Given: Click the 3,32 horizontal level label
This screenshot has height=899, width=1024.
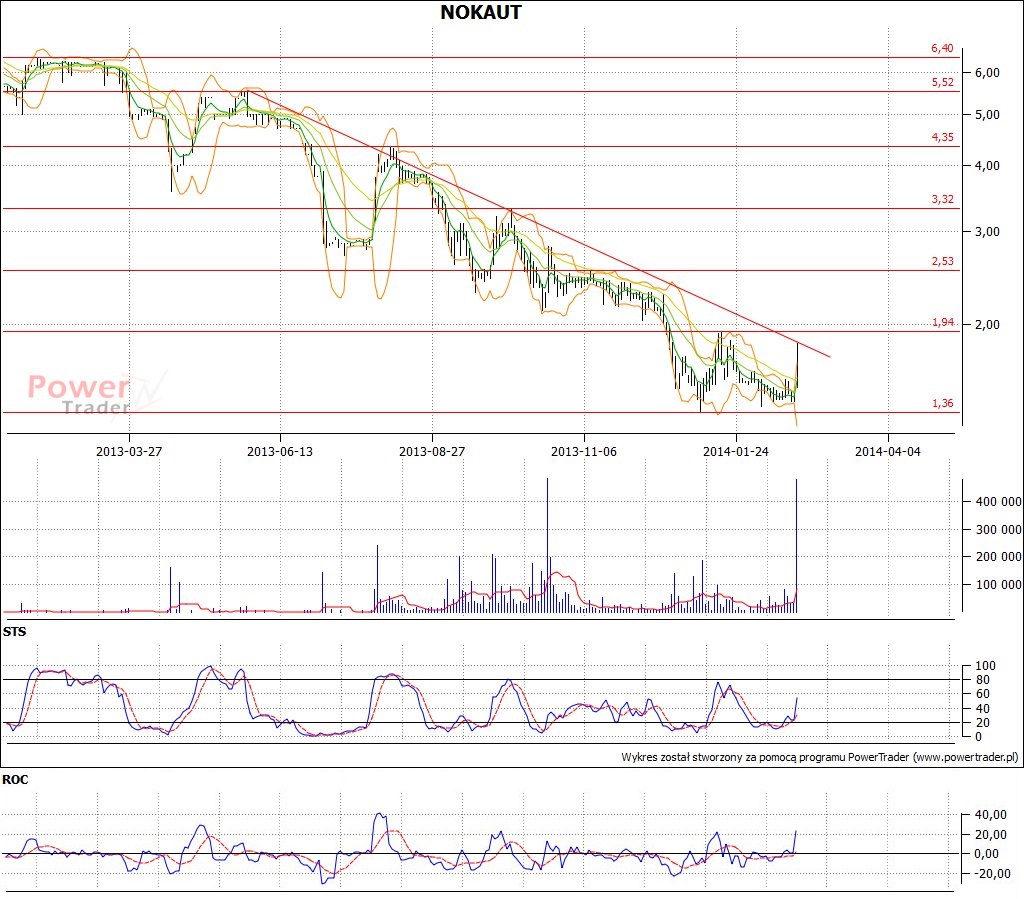Looking at the screenshot, I should tap(942, 199).
